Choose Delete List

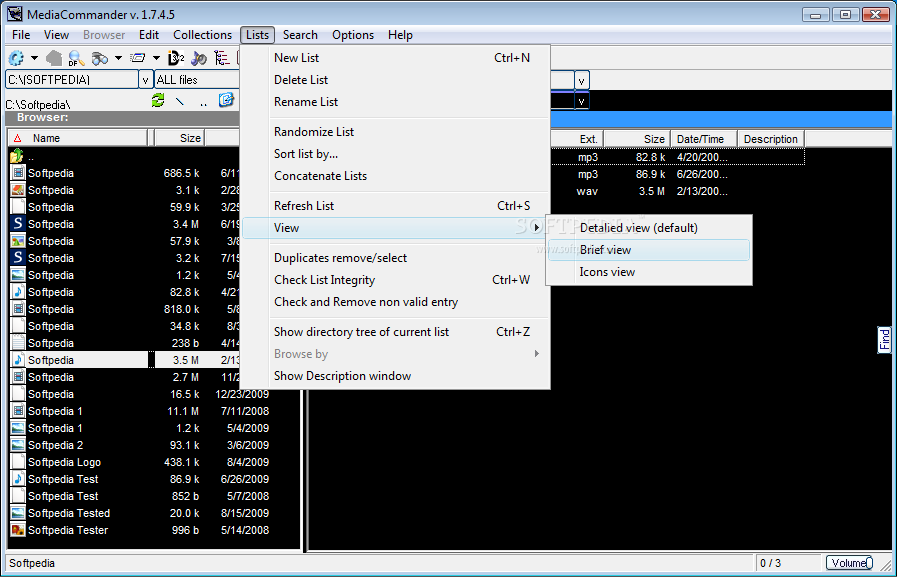point(395,80)
